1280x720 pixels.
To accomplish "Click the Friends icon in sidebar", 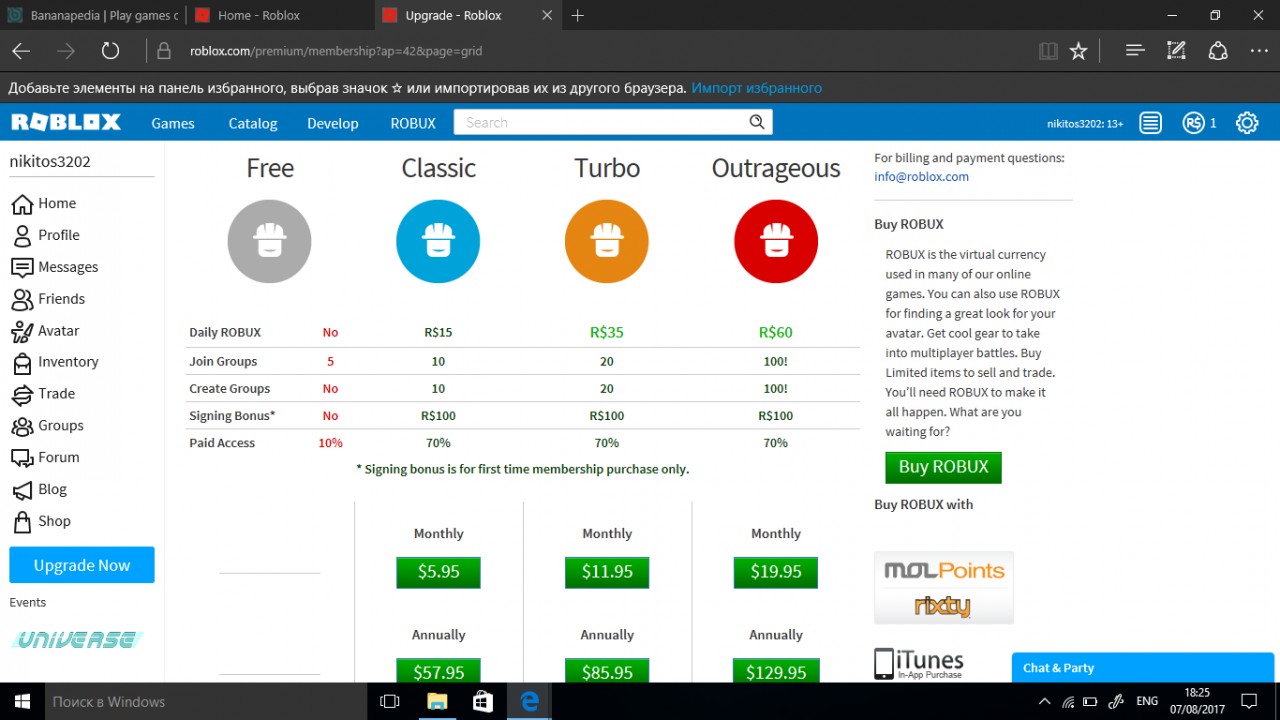I will [22, 299].
